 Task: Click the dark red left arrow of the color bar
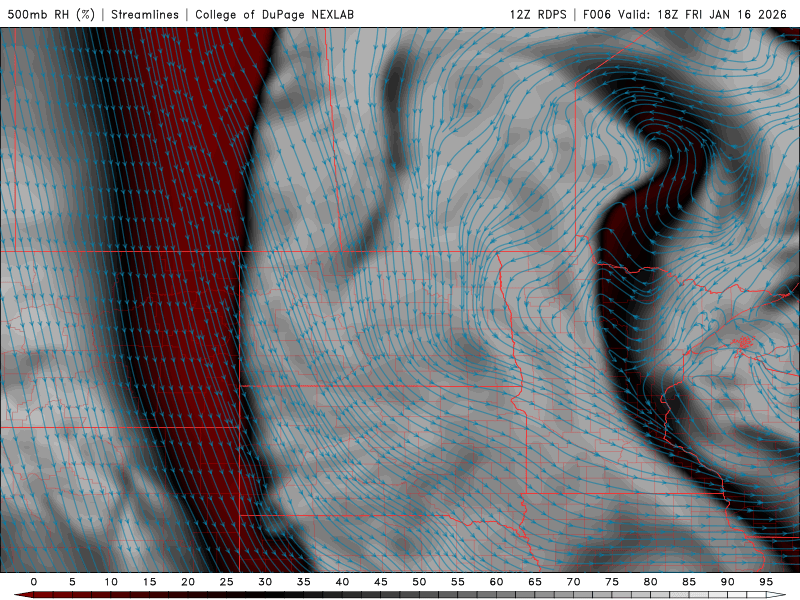24,595
